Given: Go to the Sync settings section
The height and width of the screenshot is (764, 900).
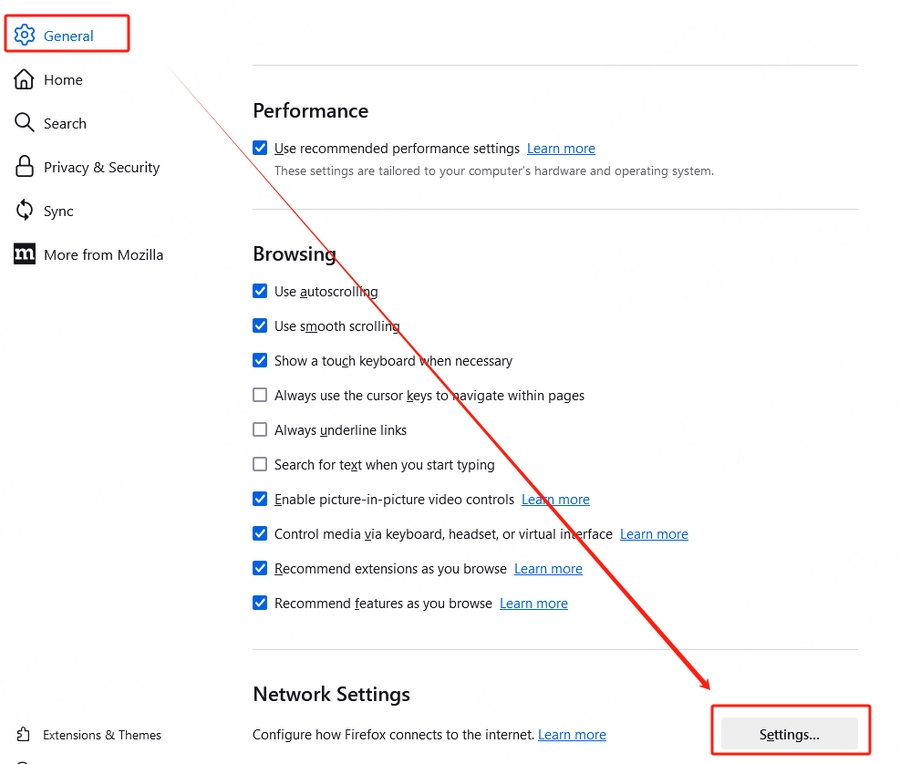Looking at the screenshot, I should click(x=58, y=211).
